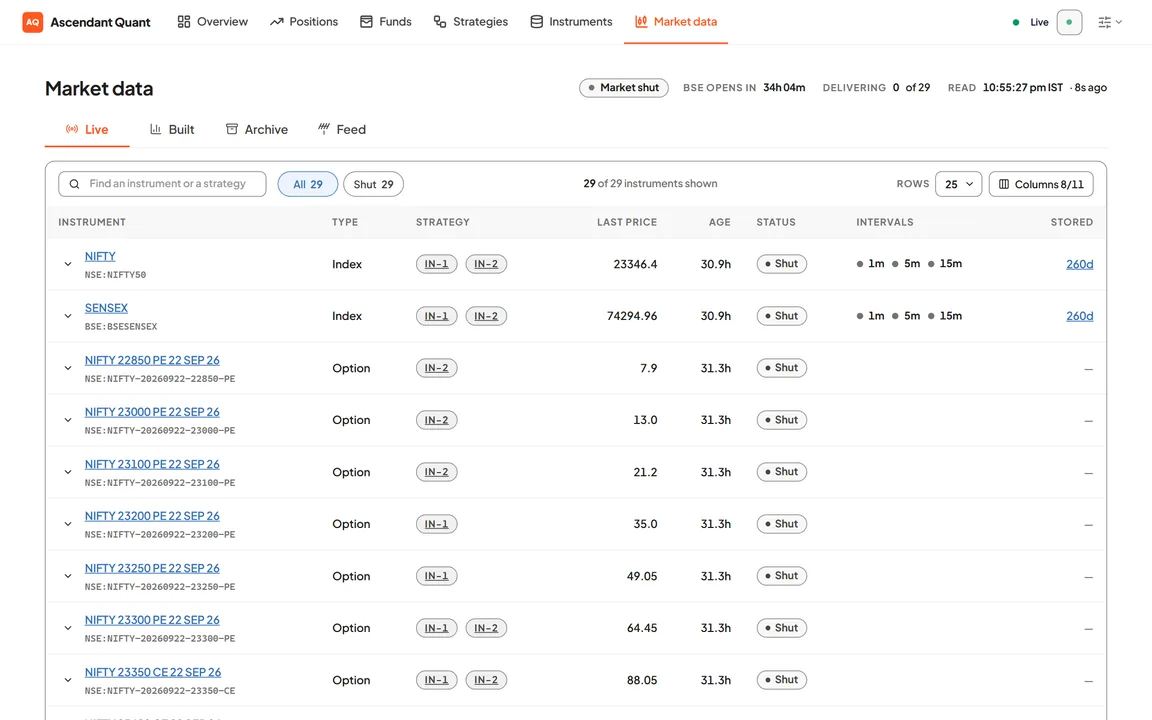1152x720 pixels.
Task: Open NIFTY 22850 PE 22 SEP 26 link
Action: coord(152,360)
